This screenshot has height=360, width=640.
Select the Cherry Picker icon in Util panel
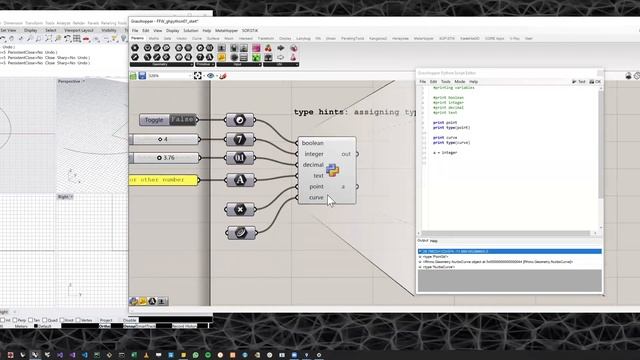(x=268, y=48)
